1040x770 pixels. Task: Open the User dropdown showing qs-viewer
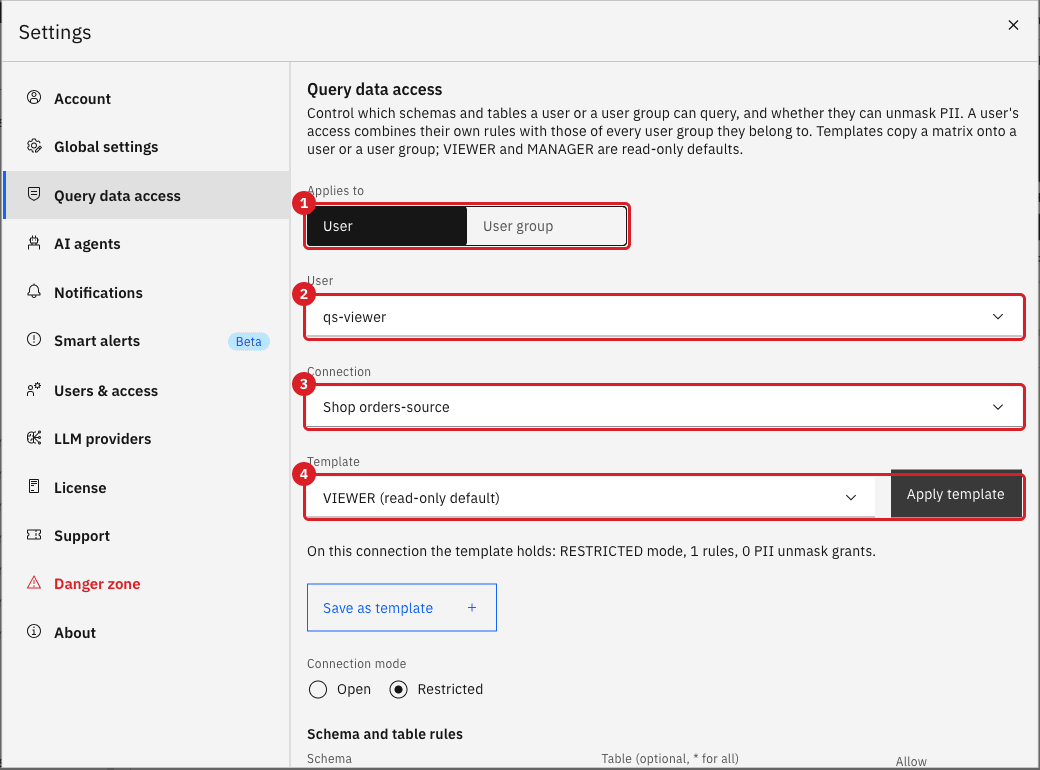pos(665,317)
